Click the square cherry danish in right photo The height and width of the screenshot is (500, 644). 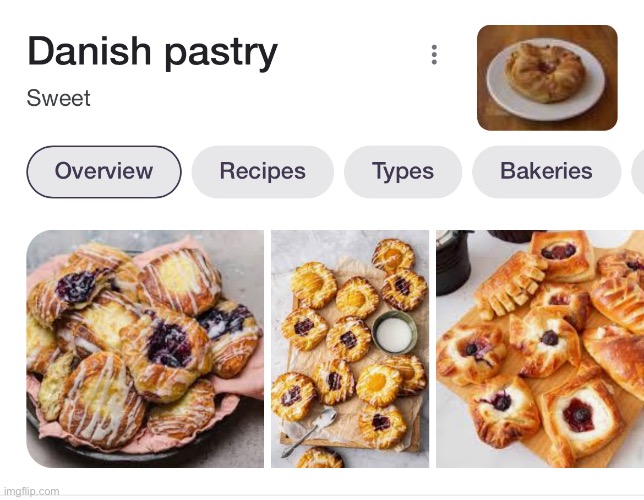point(578,415)
